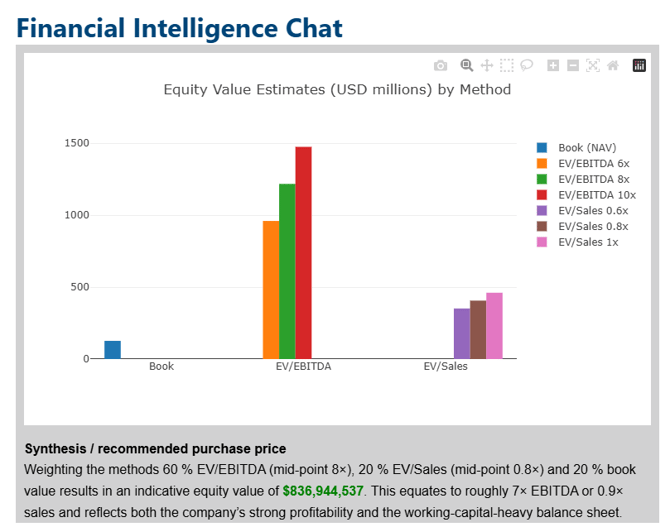Pick the Lasso Select tool
670x527 pixels.
(x=526, y=66)
